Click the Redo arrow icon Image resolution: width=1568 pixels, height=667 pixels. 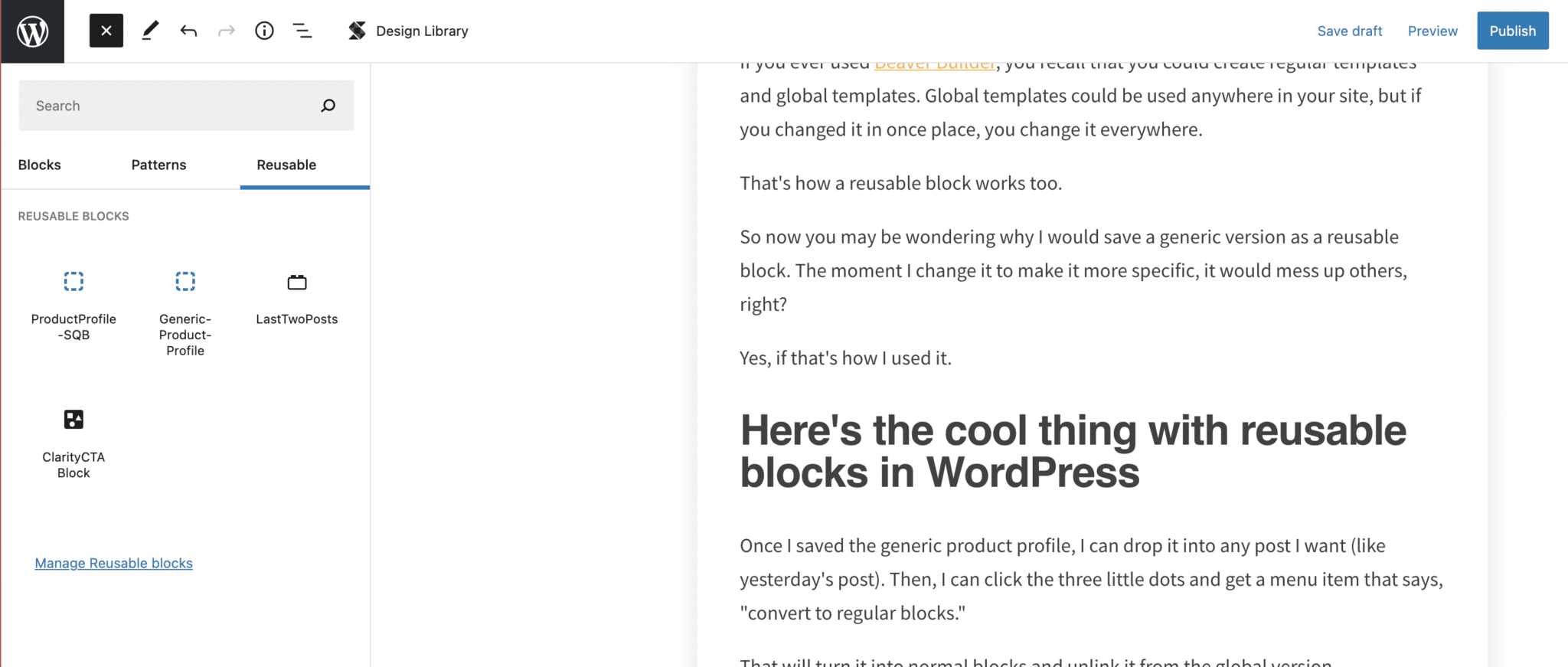pos(226,31)
